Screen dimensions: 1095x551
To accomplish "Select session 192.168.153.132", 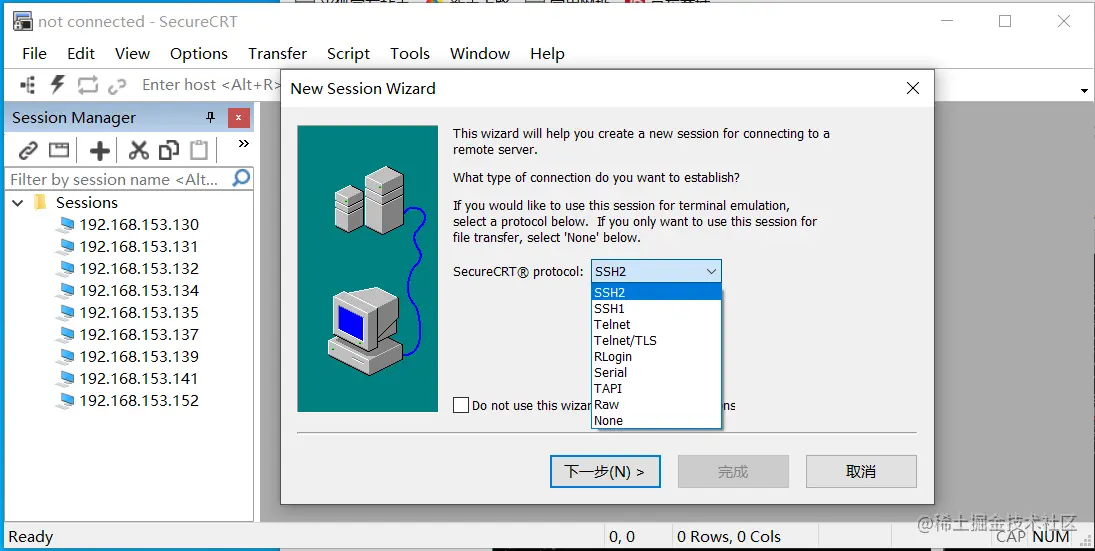I will (139, 269).
